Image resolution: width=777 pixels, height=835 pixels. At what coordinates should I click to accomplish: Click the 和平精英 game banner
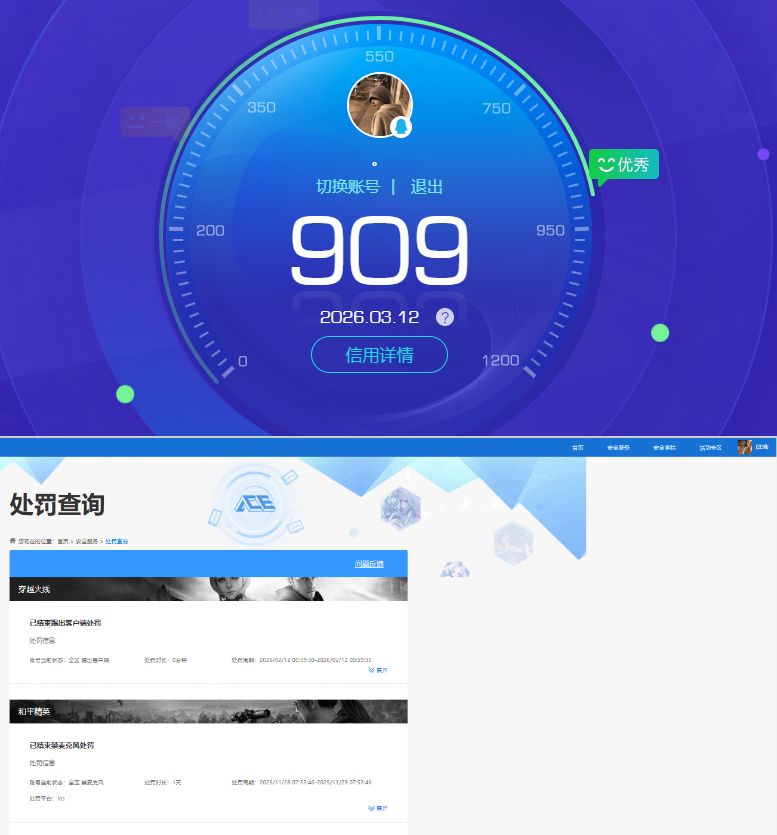coord(208,711)
